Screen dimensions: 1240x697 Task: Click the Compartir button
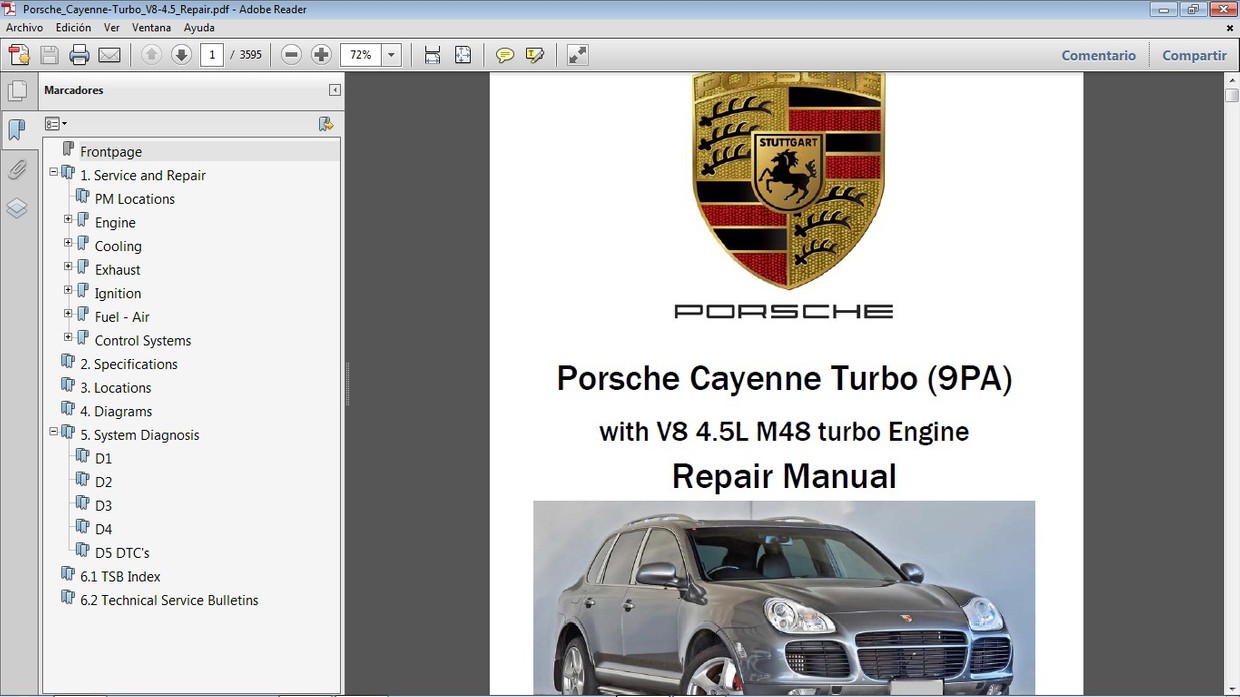click(1194, 55)
